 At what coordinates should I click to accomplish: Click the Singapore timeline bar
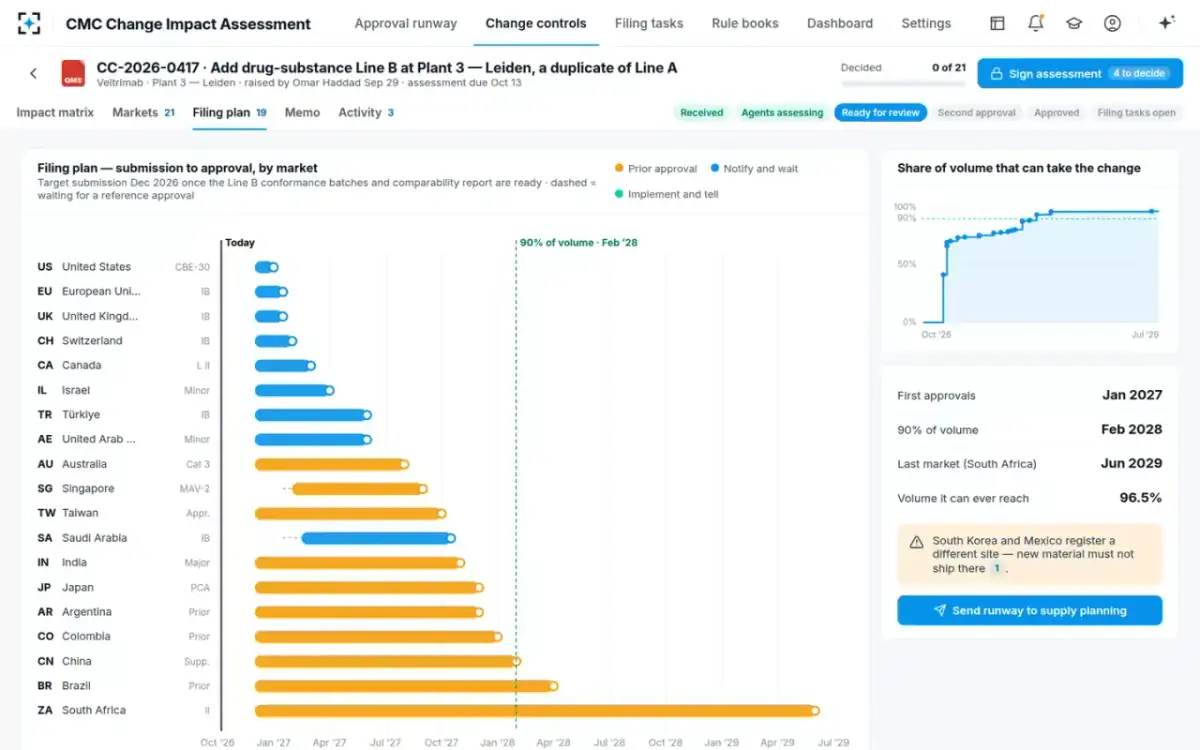pos(360,489)
